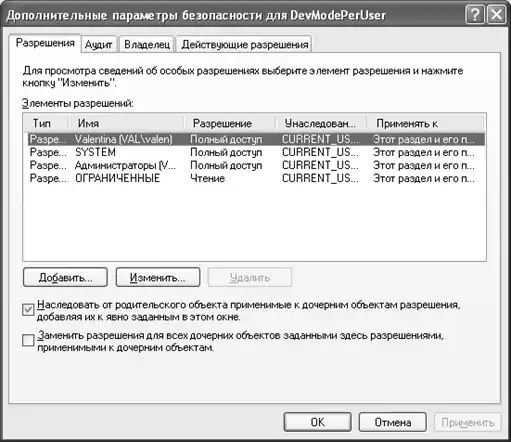511x442 pixels.
Task: Click the Применять к column header
Action: point(425,123)
